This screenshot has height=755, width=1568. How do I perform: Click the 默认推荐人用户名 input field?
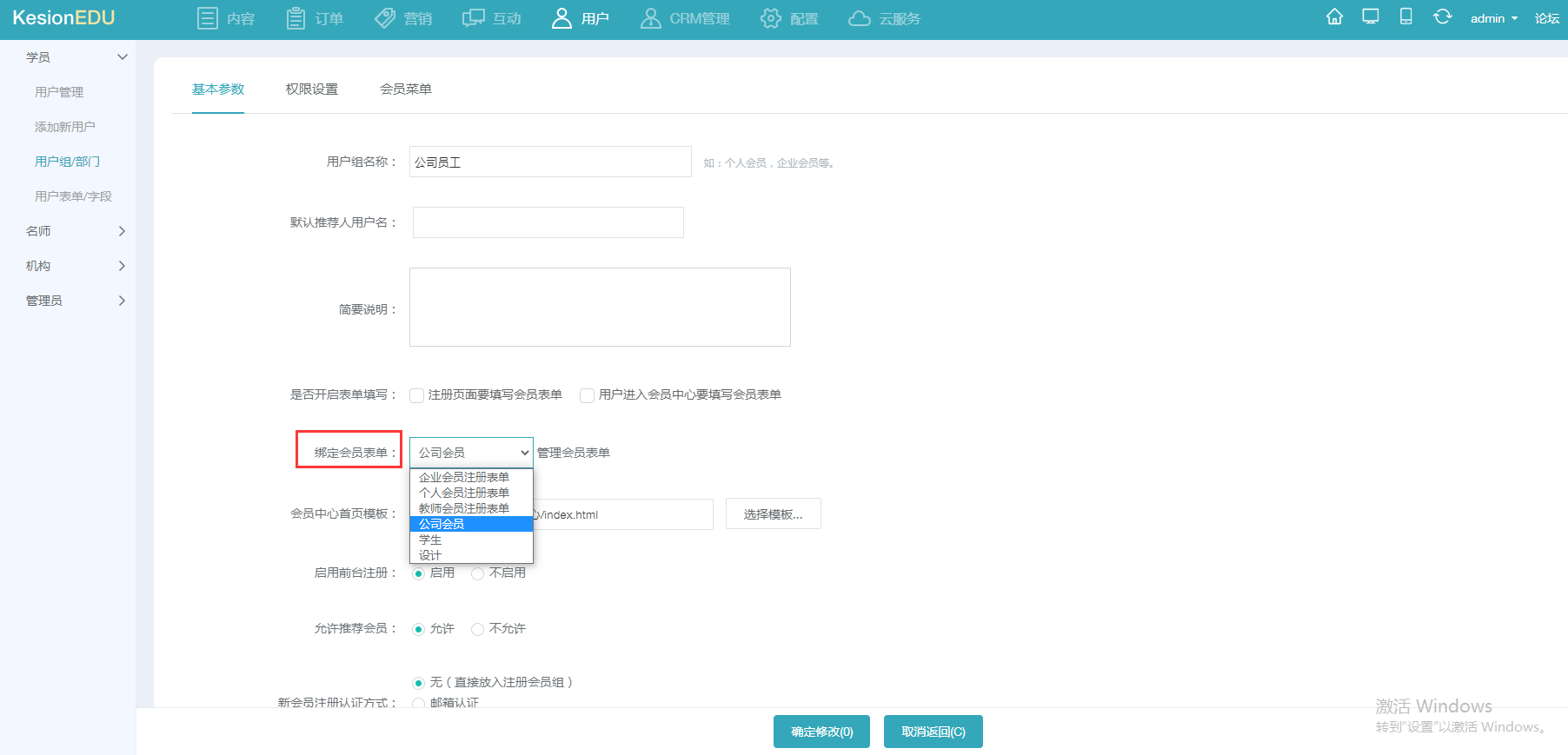[548, 222]
